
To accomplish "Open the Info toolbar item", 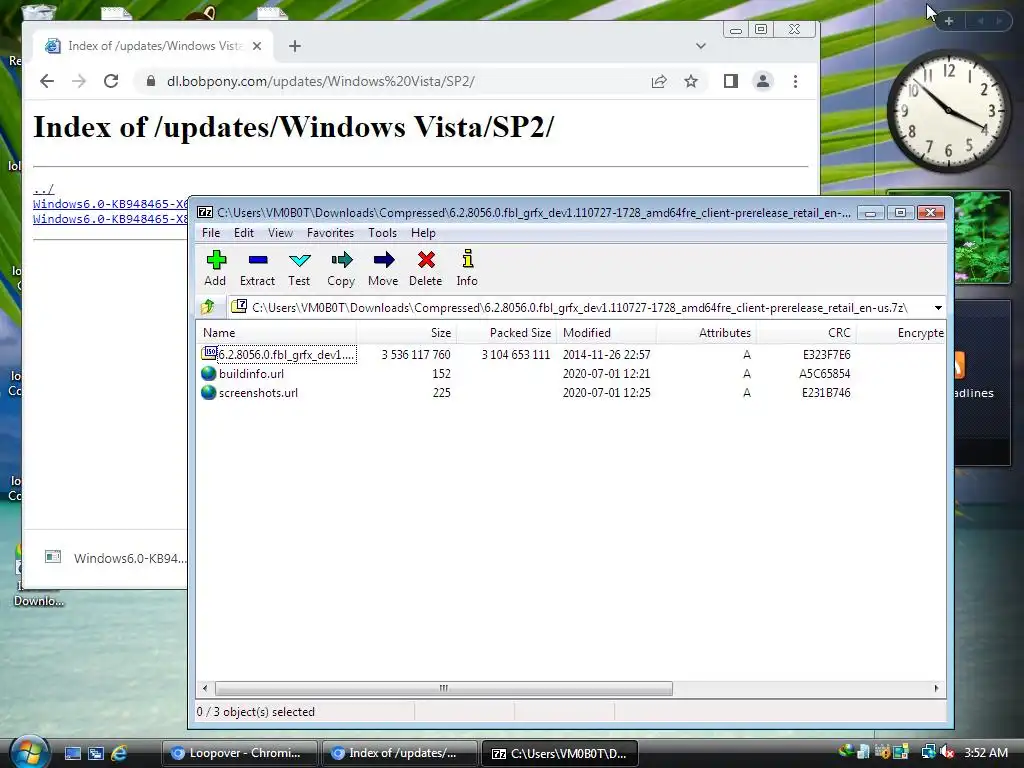I will coord(467,268).
